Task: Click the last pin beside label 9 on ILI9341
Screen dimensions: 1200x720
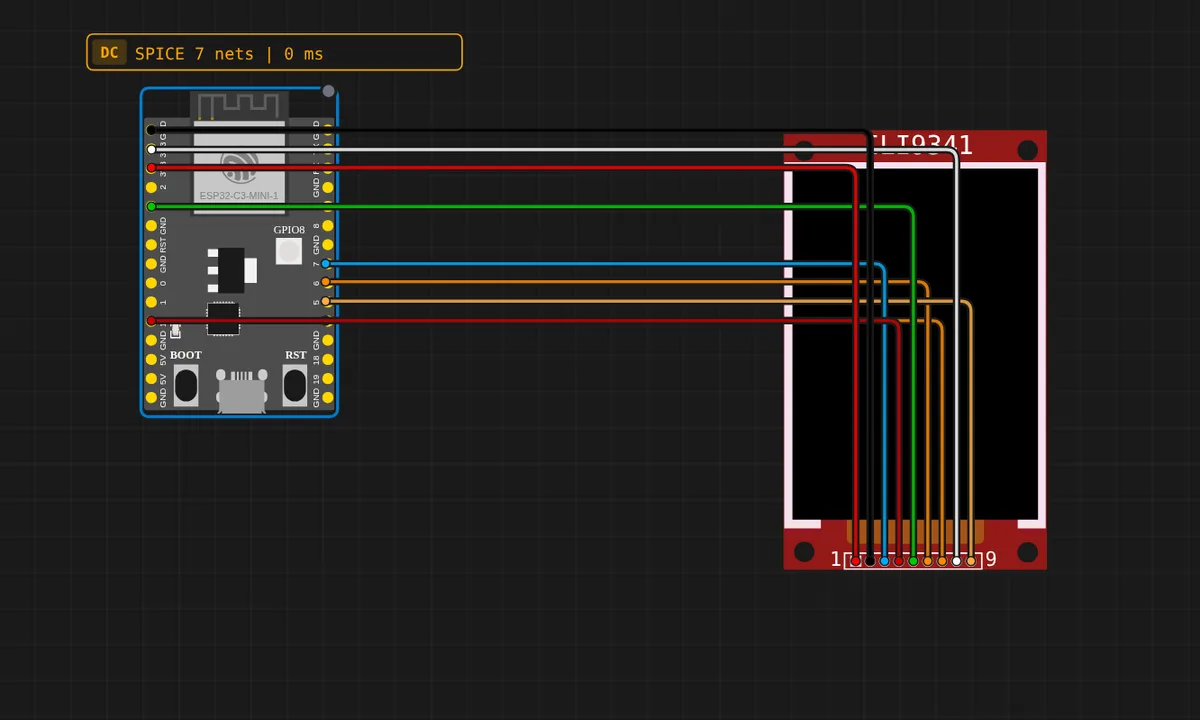Action: pyautogui.click(x=971, y=562)
